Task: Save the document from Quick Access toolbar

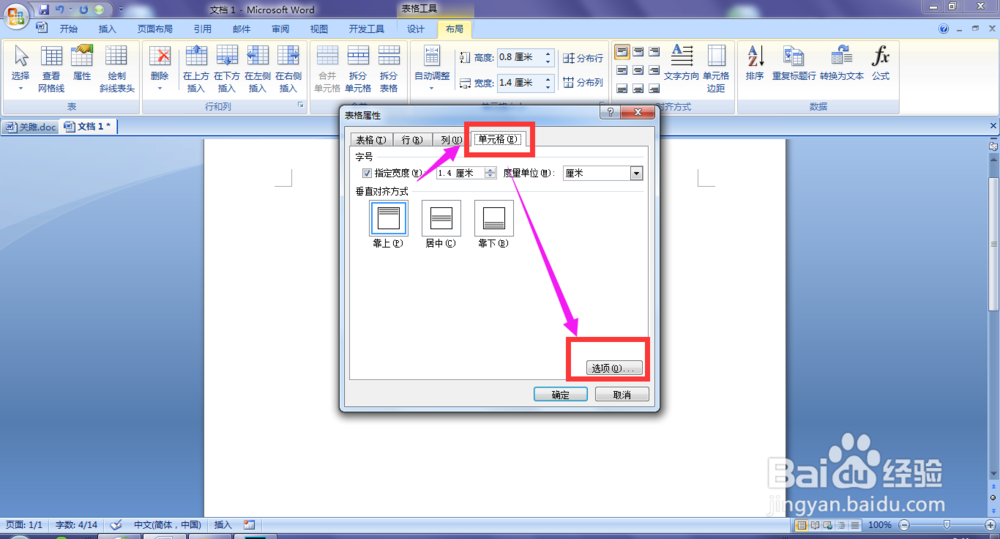Action: [x=44, y=10]
